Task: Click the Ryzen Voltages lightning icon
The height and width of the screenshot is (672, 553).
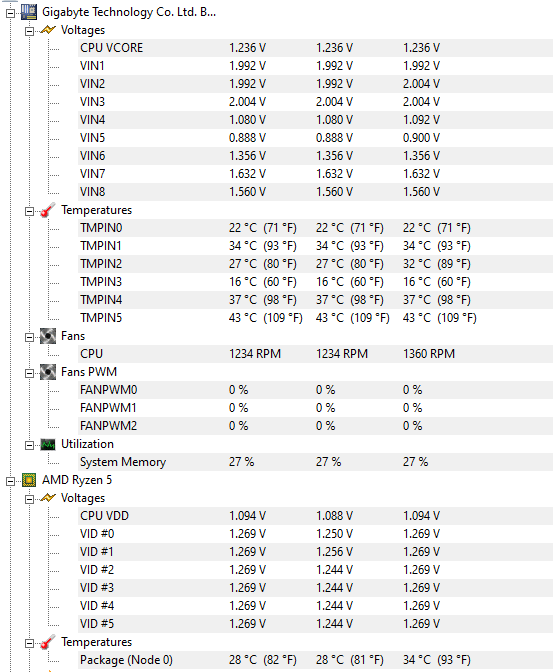Action: [x=48, y=498]
